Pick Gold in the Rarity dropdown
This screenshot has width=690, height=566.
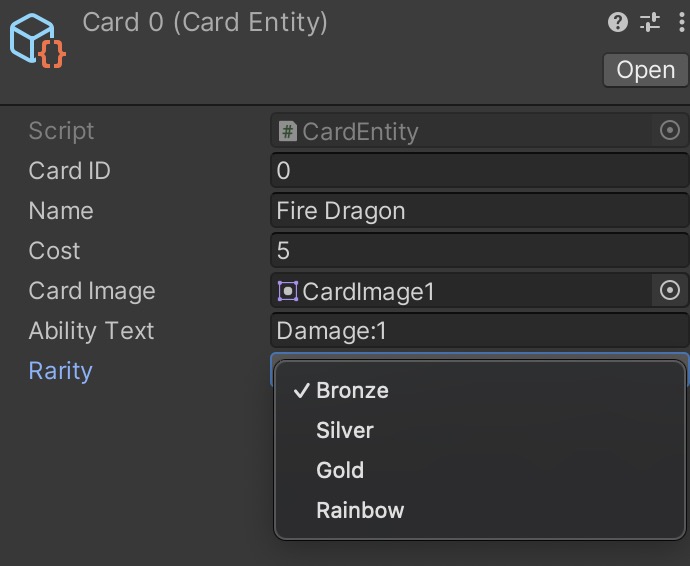pyautogui.click(x=340, y=470)
